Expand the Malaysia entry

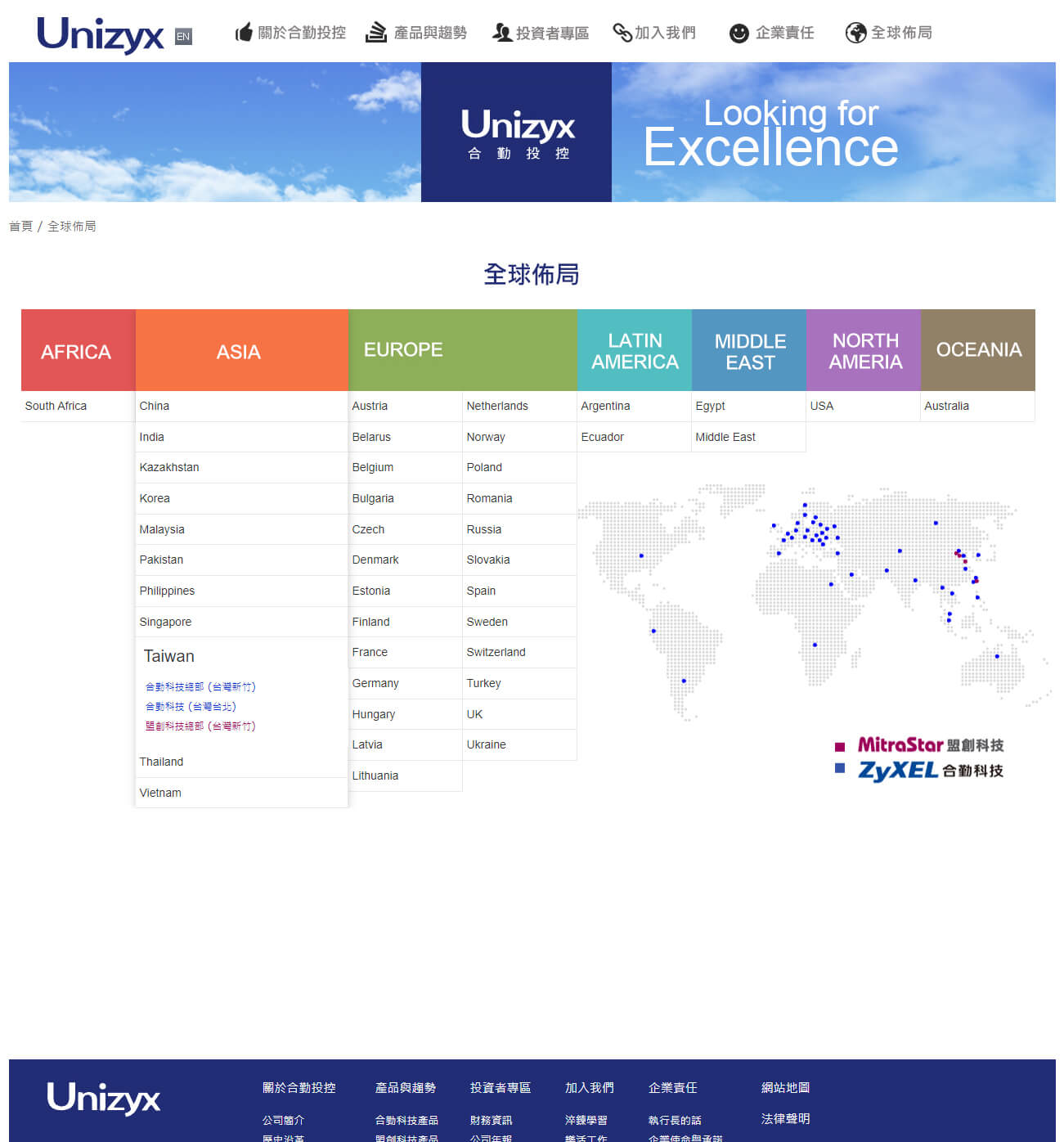[x=242, y=530]
